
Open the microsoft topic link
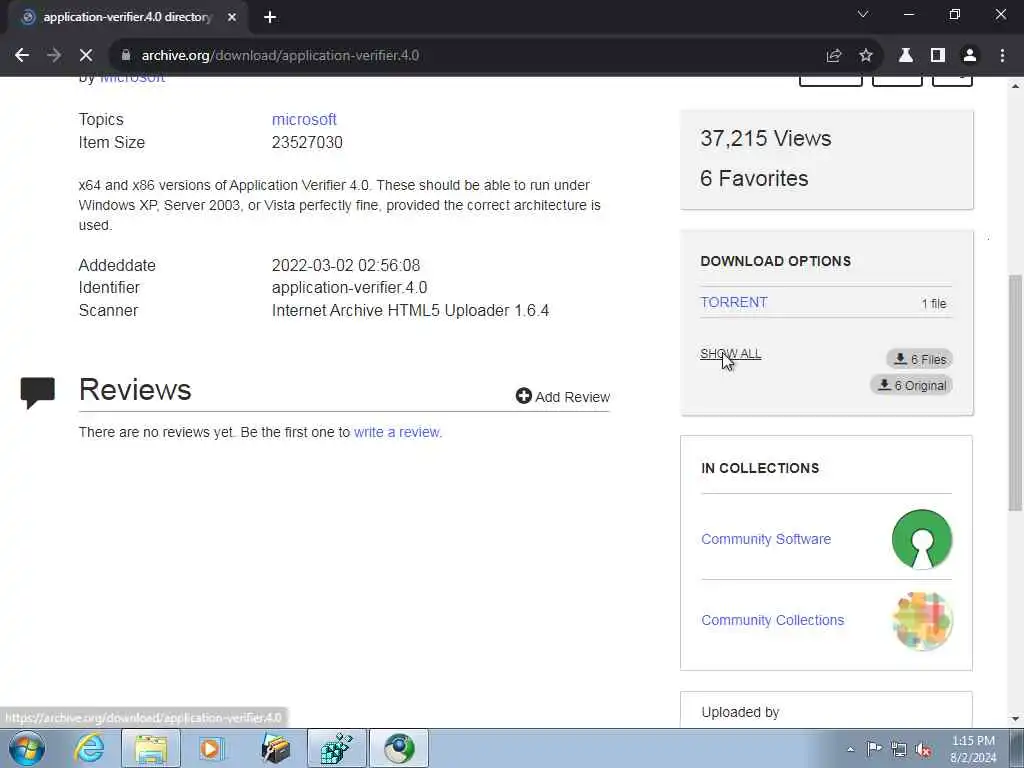click(x=304, y=120)
